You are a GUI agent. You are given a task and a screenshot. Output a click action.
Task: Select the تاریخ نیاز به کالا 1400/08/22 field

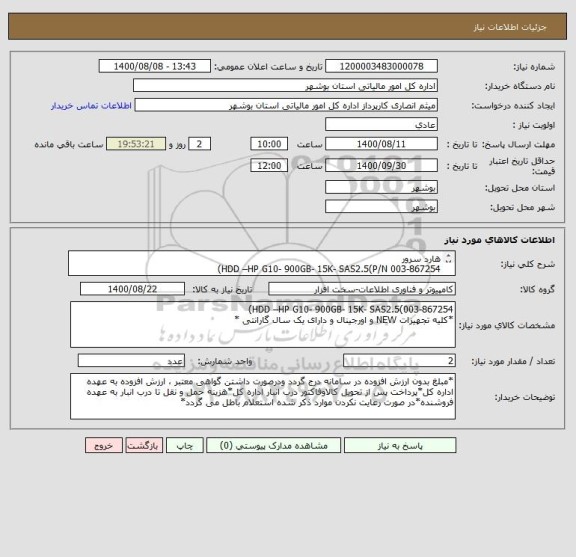pyautogui.click(x=132, y=289)
